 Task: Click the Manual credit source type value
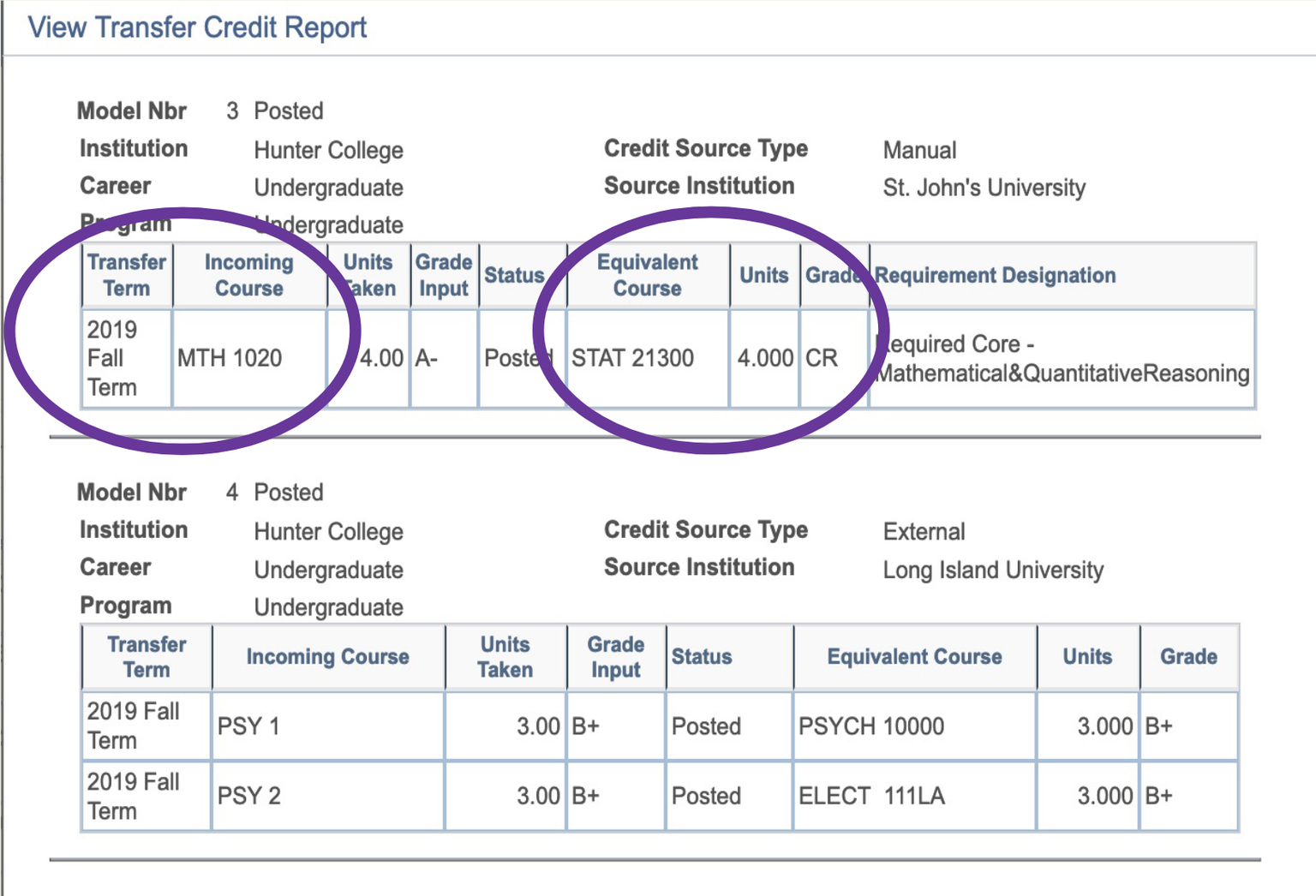(x=919, y=150)
